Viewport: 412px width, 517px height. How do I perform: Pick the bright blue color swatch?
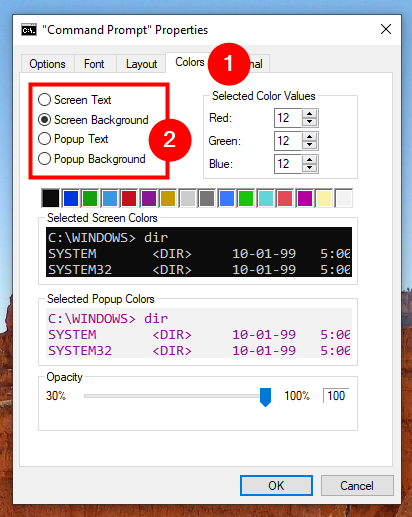point(226,198)
